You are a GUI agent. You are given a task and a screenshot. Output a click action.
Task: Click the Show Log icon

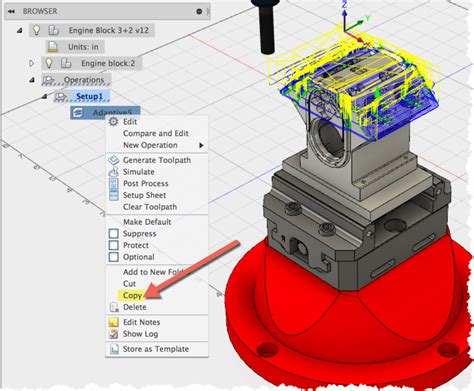pyautogui.click(x=114, y=334)
